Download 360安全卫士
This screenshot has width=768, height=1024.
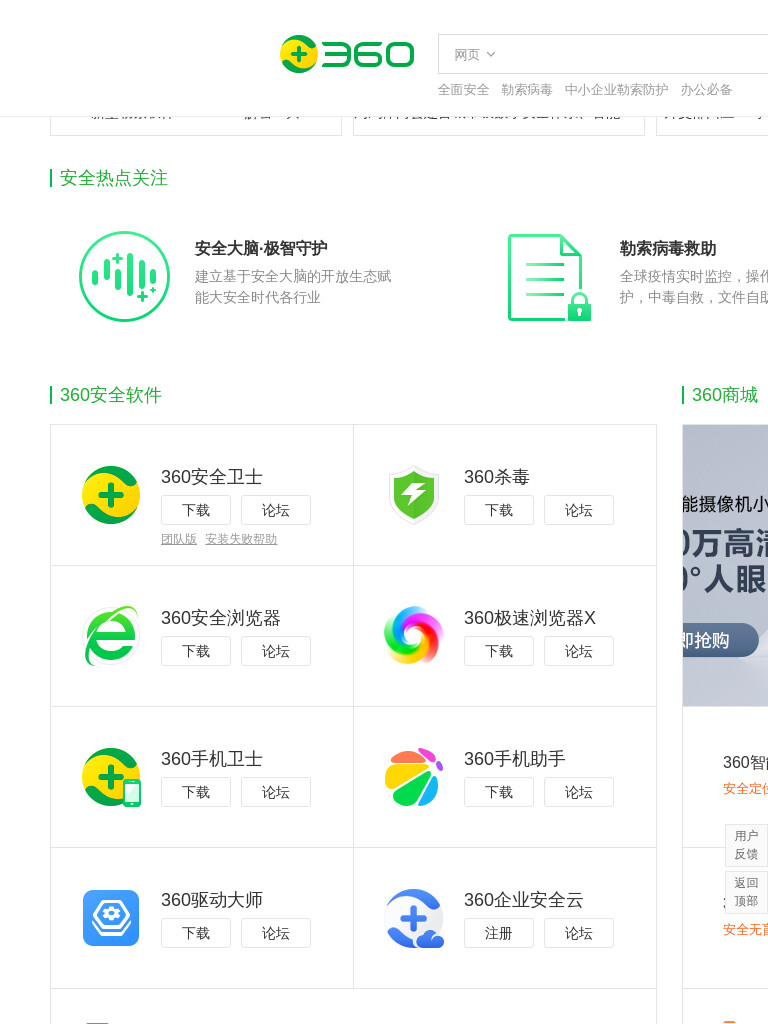(x=196, y=510)
